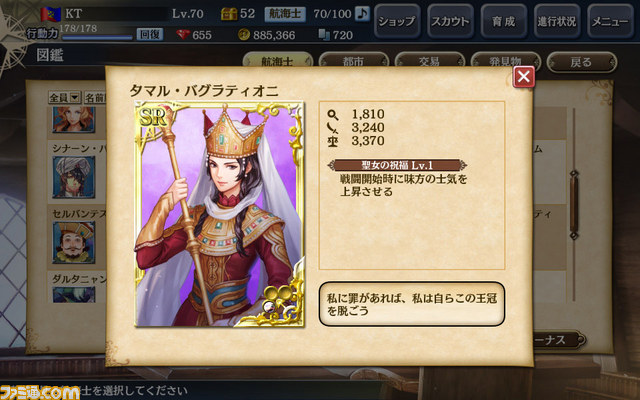Screen dimensions: 640x400
Task: Click the flag icon next to KT
Action: [51, 14]
